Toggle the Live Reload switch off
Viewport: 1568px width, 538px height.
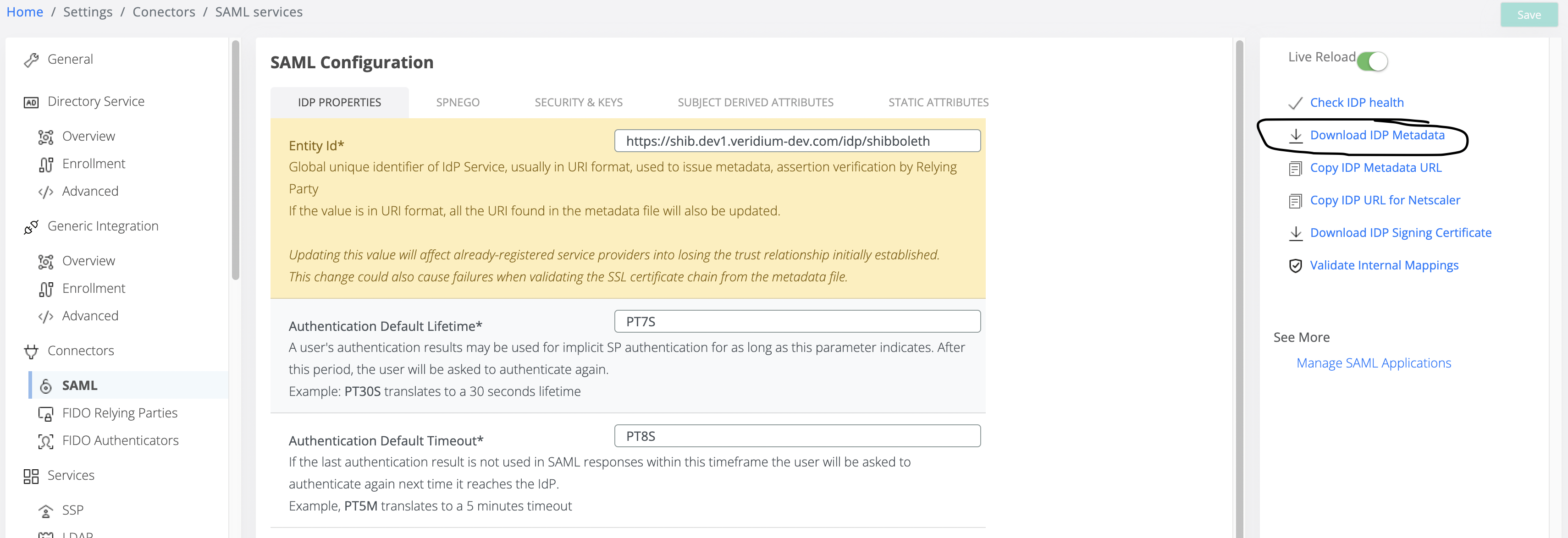tap(1372, 61)
